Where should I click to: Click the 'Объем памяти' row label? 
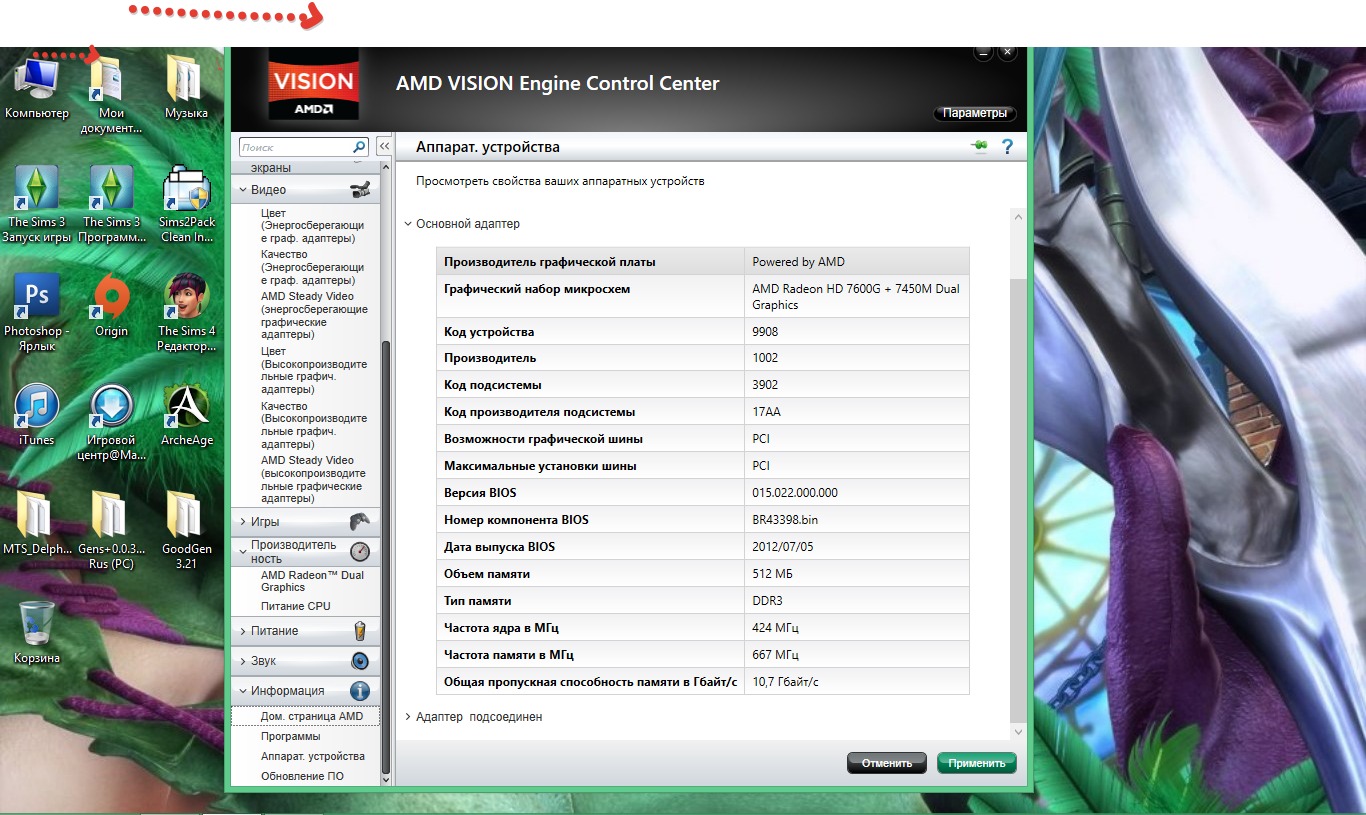coord(487,574)
